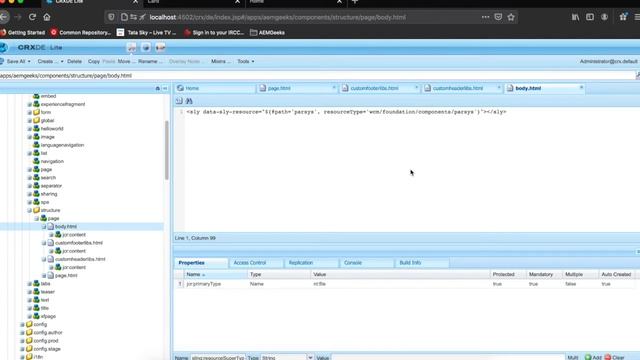Select the config.stage folder in tree
640x360 pixels.
(47, 349)
